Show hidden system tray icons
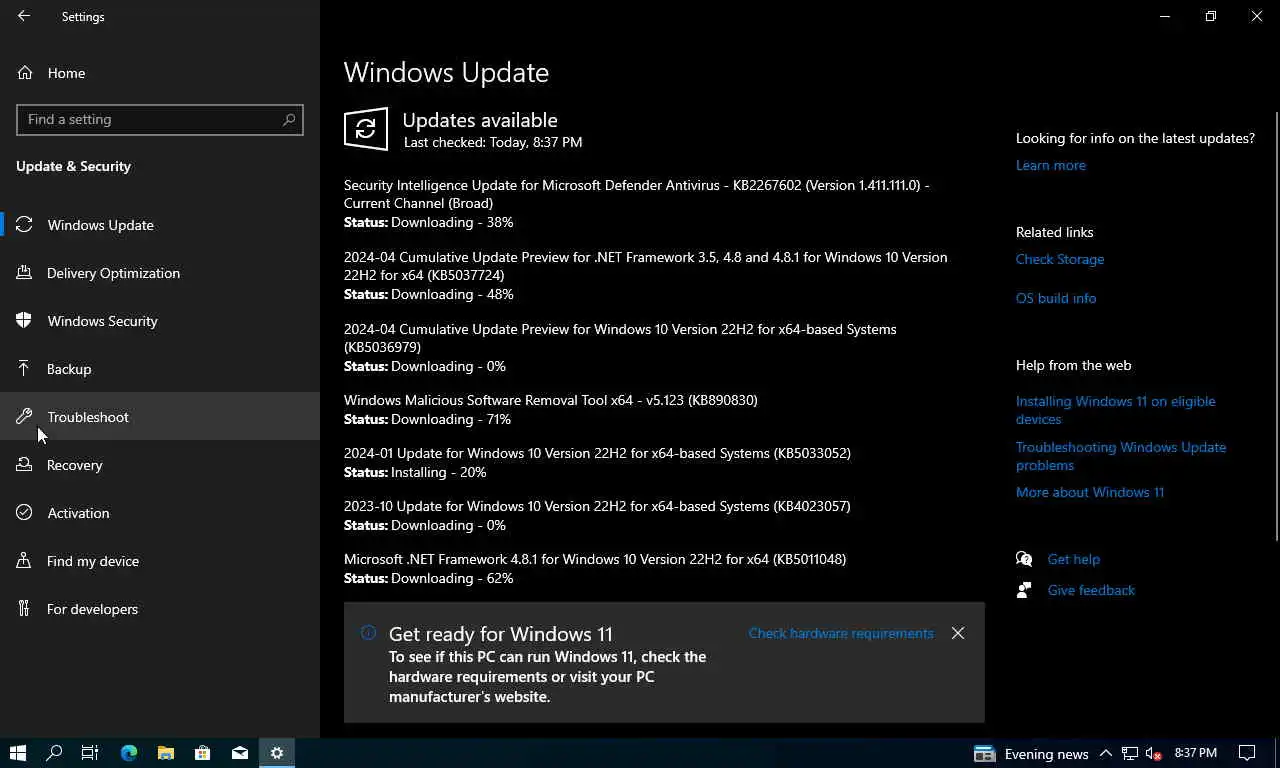Viewport: 1280px width, 768px height. [1105, 753]
